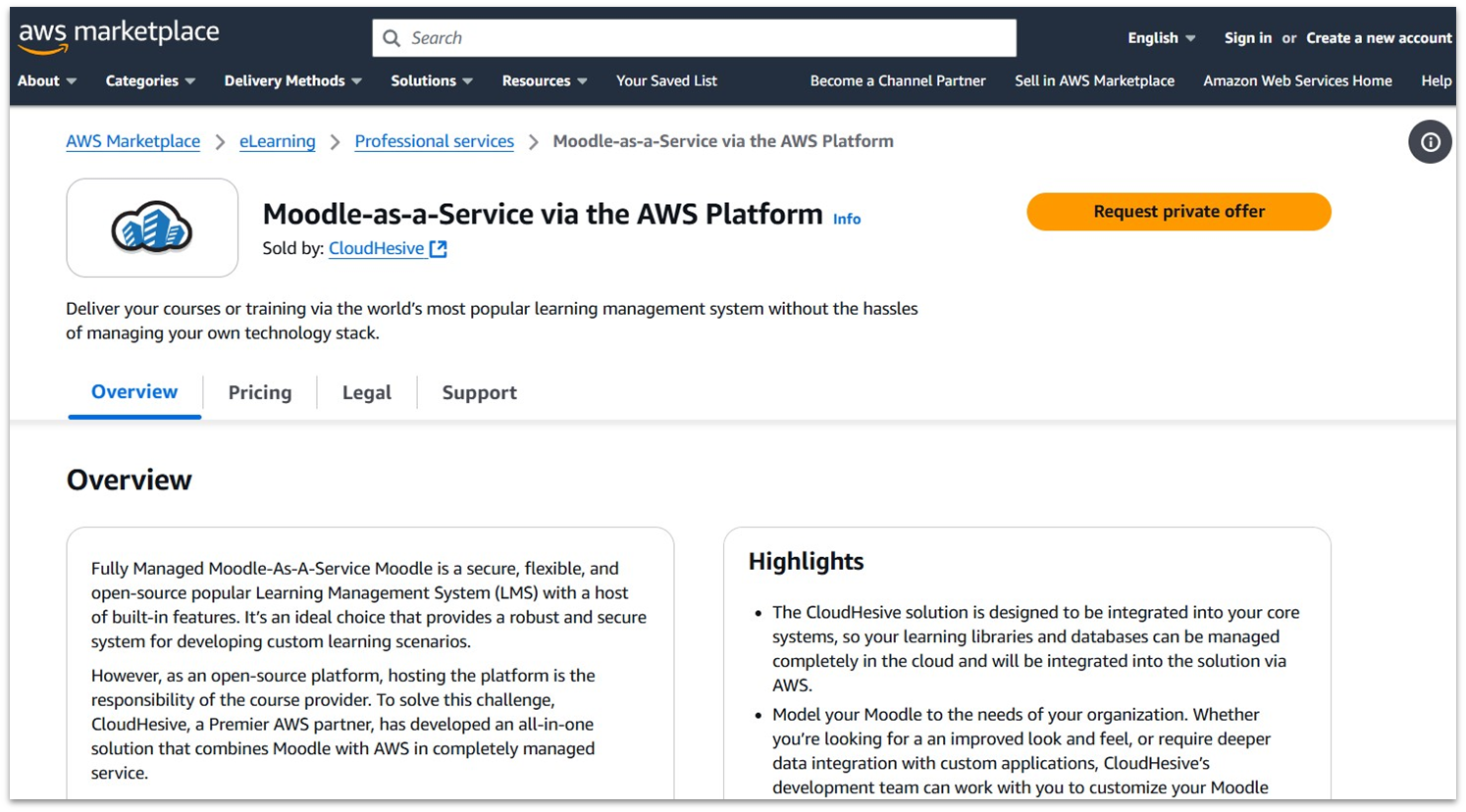
Task: Open the Solutions dropdown menu
Action: tap(432, 81)
